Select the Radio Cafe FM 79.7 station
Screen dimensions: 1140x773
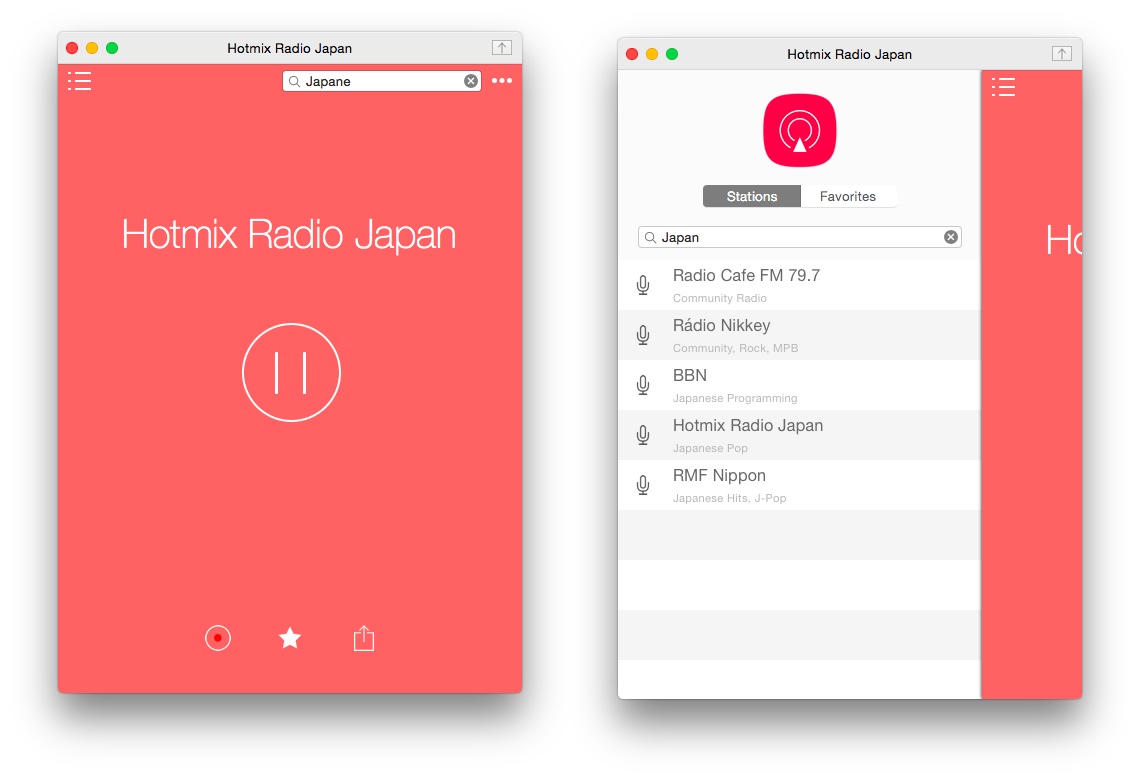tap(799, 285)
